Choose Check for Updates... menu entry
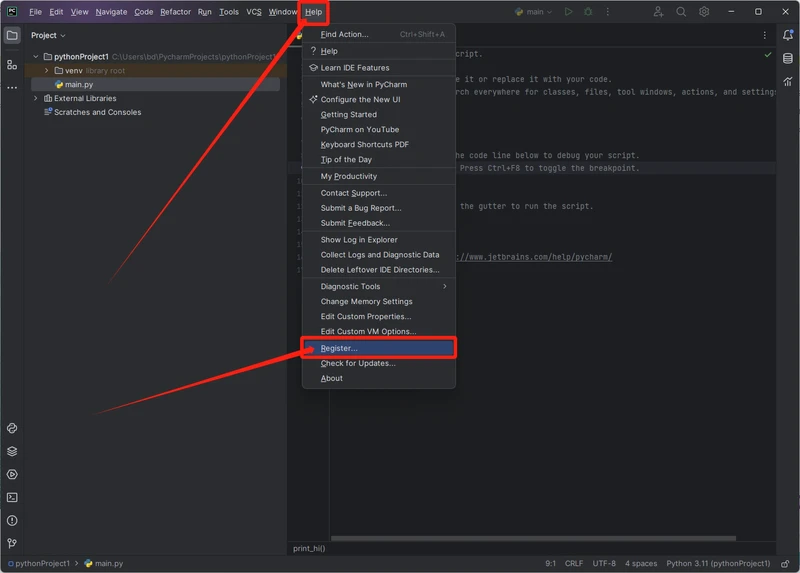800x573 pixels. (357, 363)
